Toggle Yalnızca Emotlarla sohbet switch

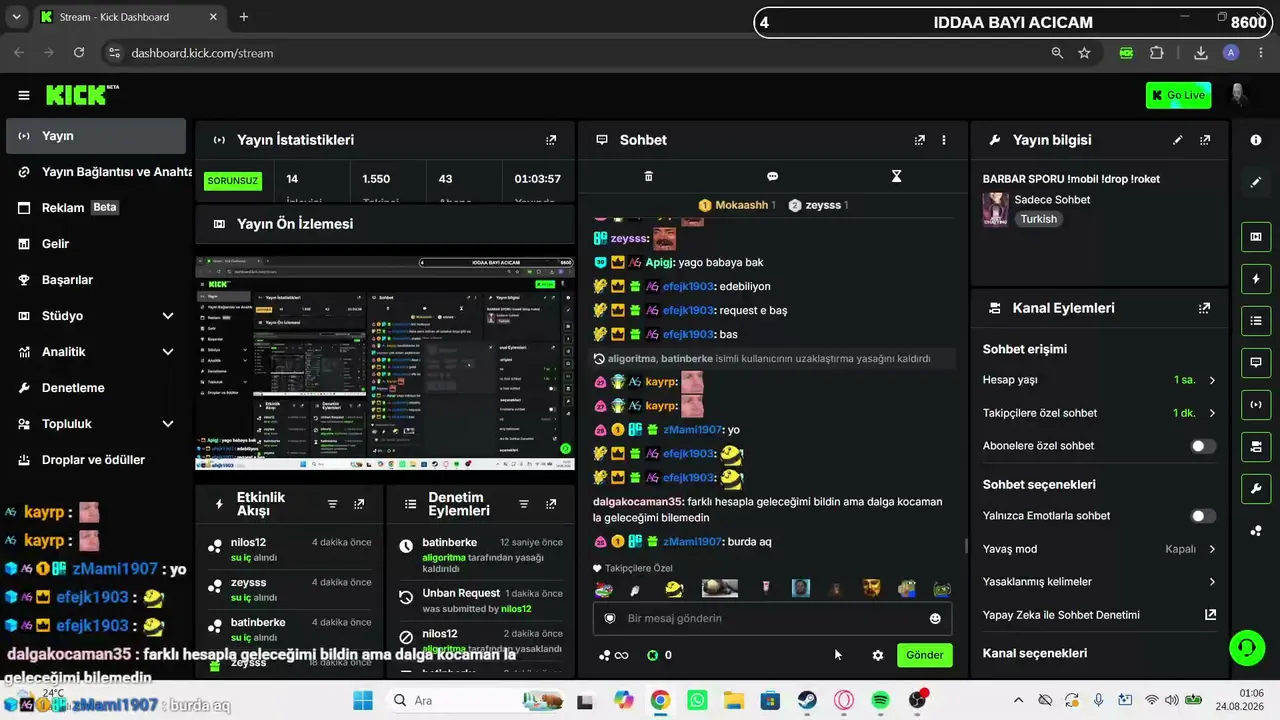pos(1204,516)
